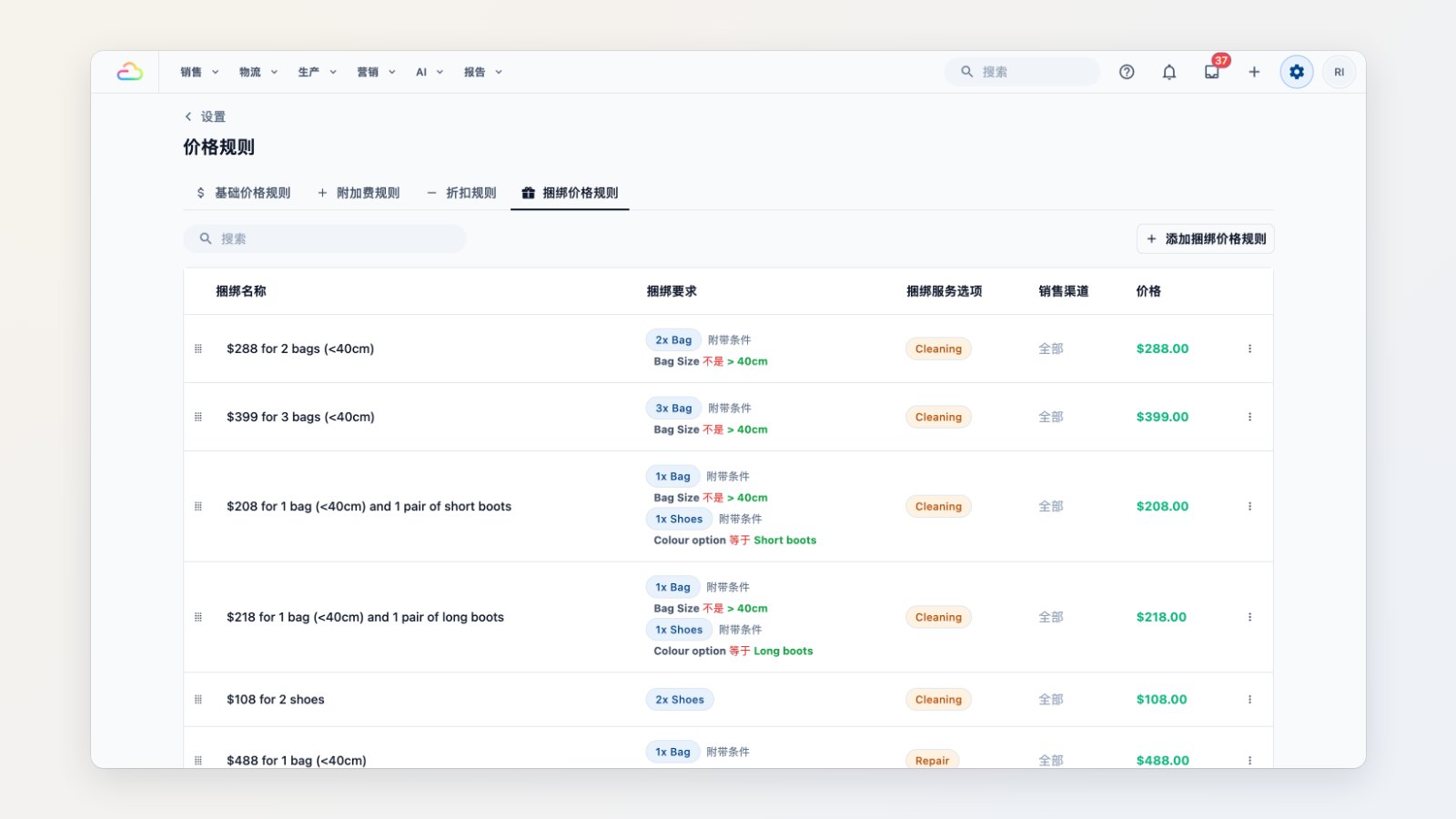The height and width of the screenshot is (819, 1456).
Task: Expand the 销售 menu dropdown
Action: pos(199,72)
